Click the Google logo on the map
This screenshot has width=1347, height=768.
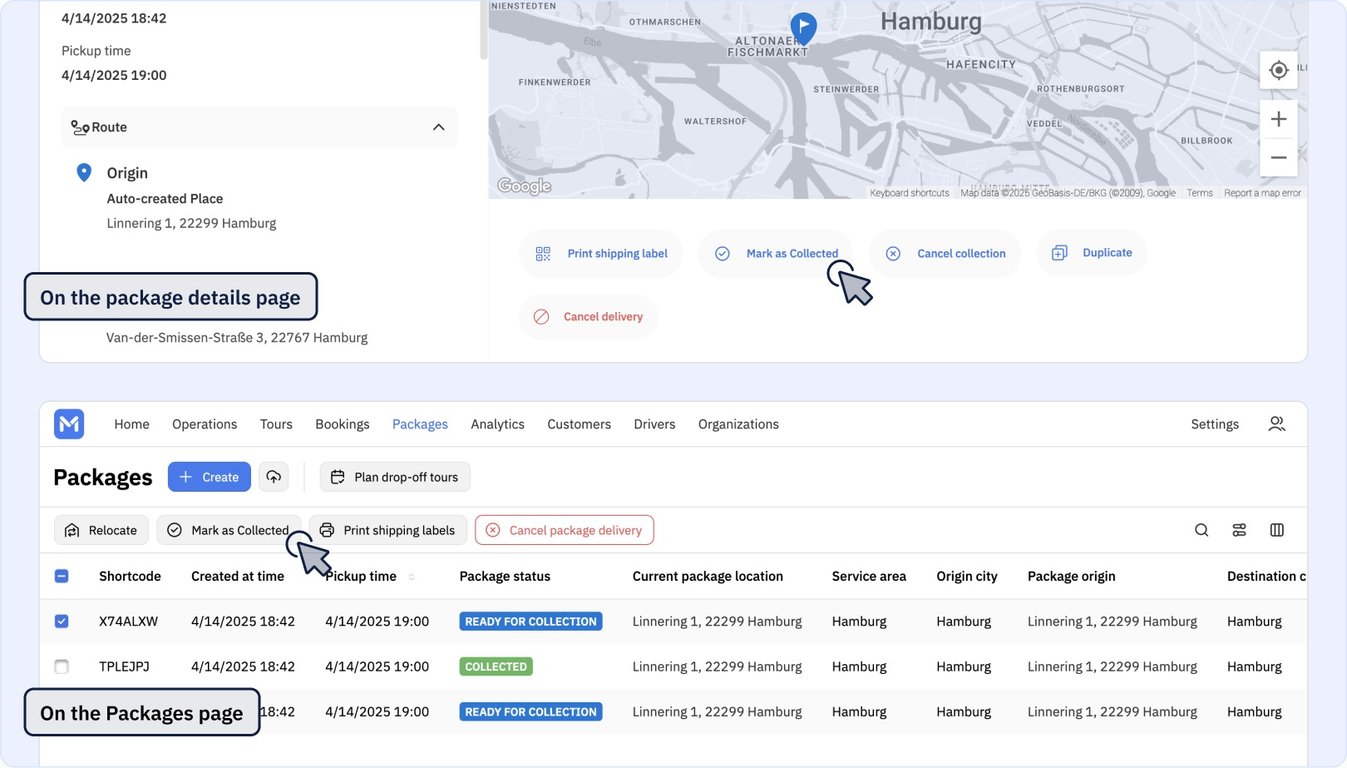[x=524, y=186]
